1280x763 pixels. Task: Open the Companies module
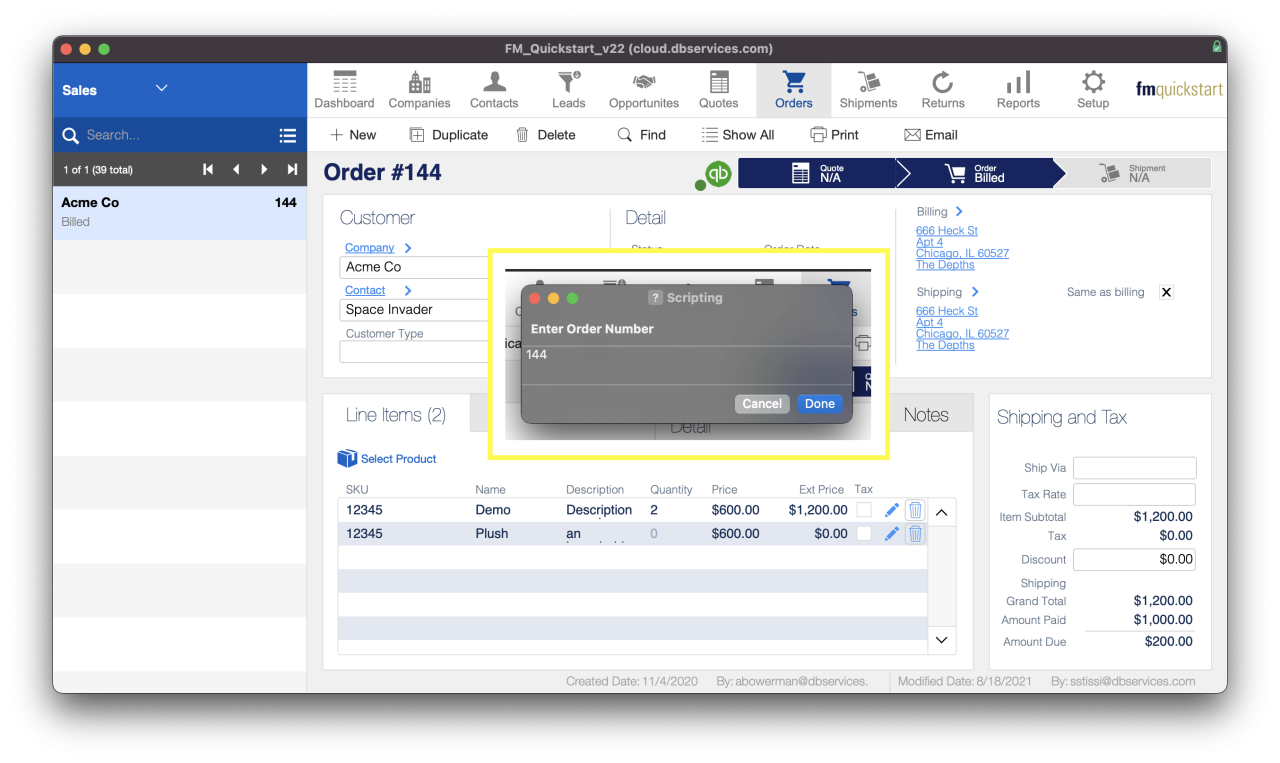pyautogui.click(x=419, y=90)
